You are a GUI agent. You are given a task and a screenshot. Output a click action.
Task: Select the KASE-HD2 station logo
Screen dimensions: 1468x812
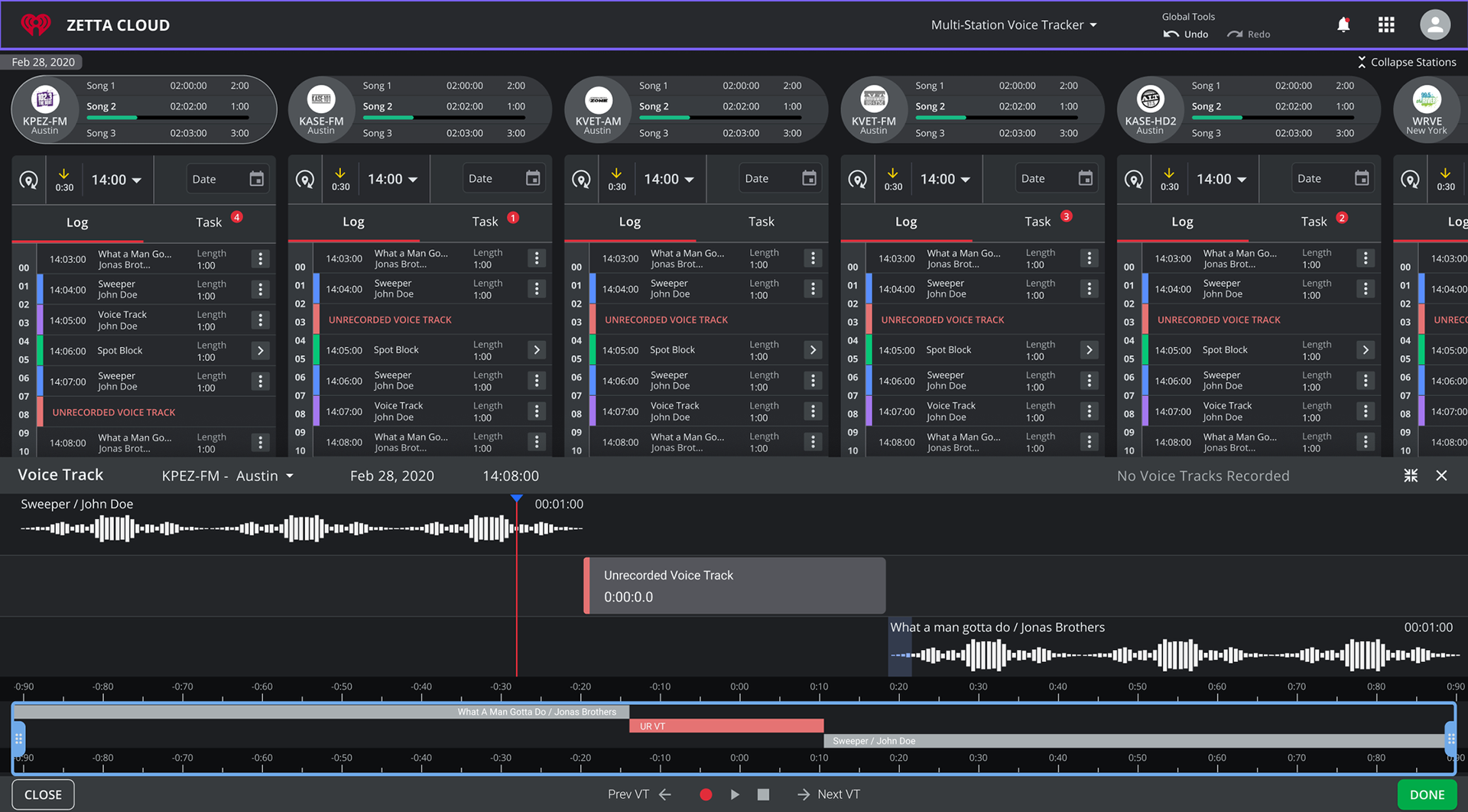[1150, 99]
